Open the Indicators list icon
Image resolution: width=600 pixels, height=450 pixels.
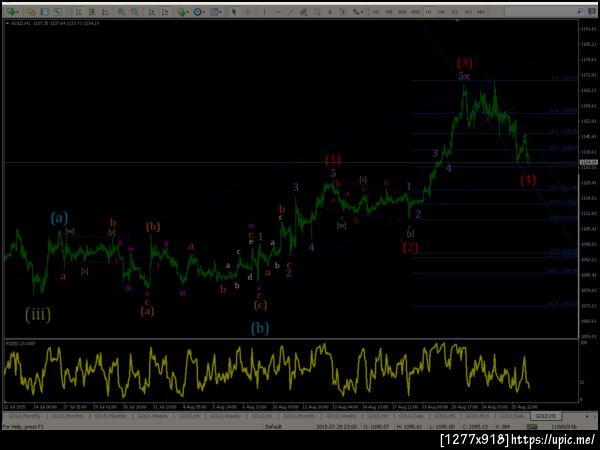[x=181, y=12]
